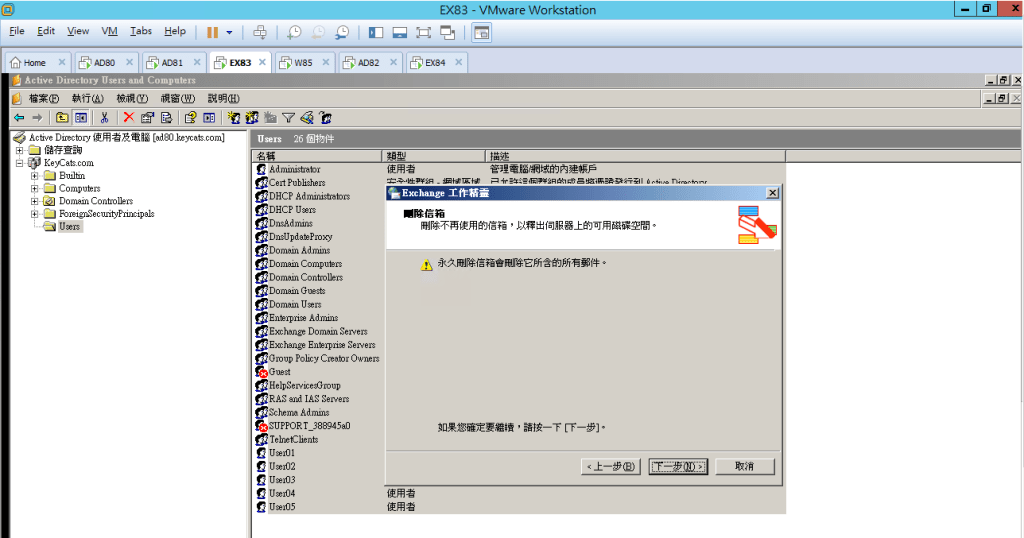The width and height of the screenshot is (1024, 538).
Task: Enter VMware full screen mode icon
Action: click(x=422, y=32)
